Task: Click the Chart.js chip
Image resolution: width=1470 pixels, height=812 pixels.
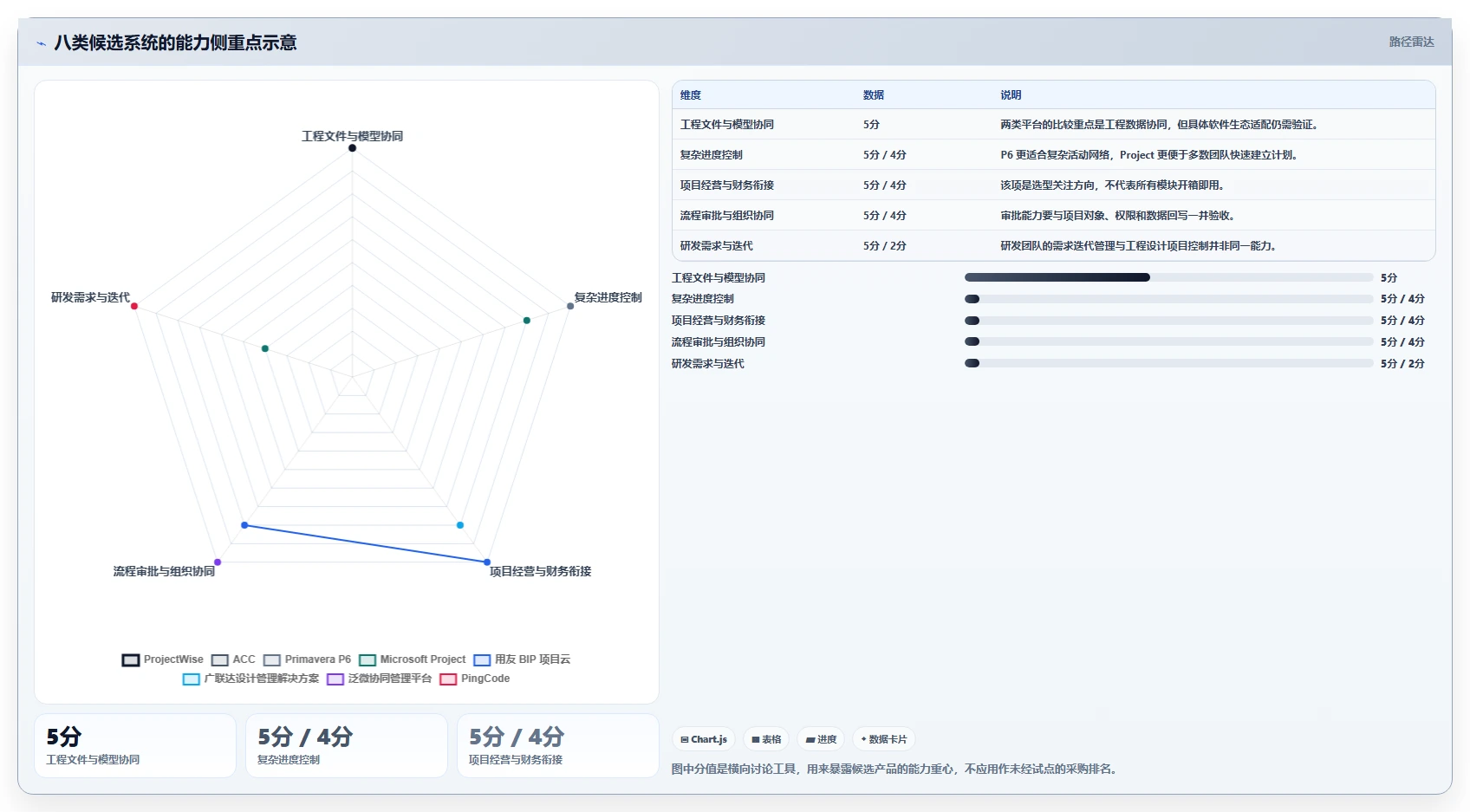Action: (x=704, y=739)
